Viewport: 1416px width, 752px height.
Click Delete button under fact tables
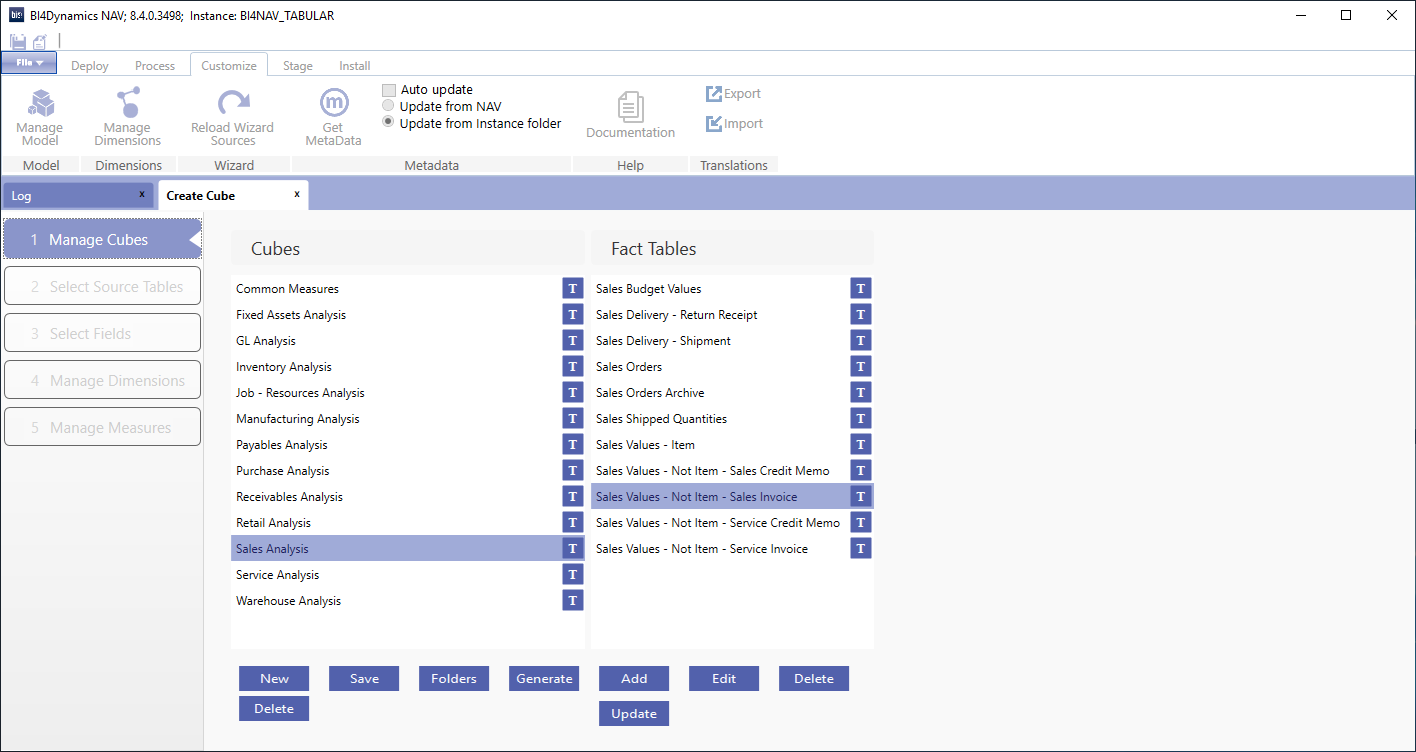(814, 679)
